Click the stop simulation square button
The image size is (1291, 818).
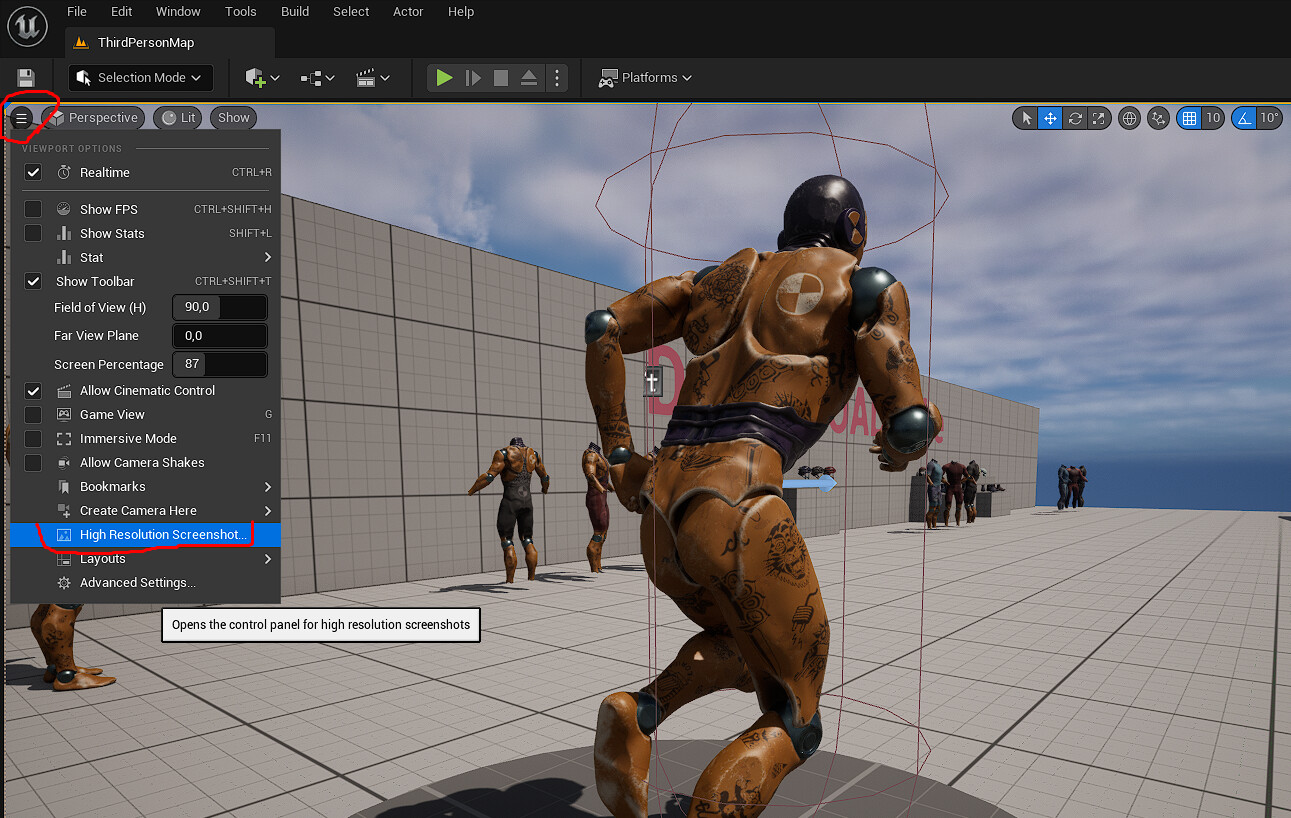point(501,78)
